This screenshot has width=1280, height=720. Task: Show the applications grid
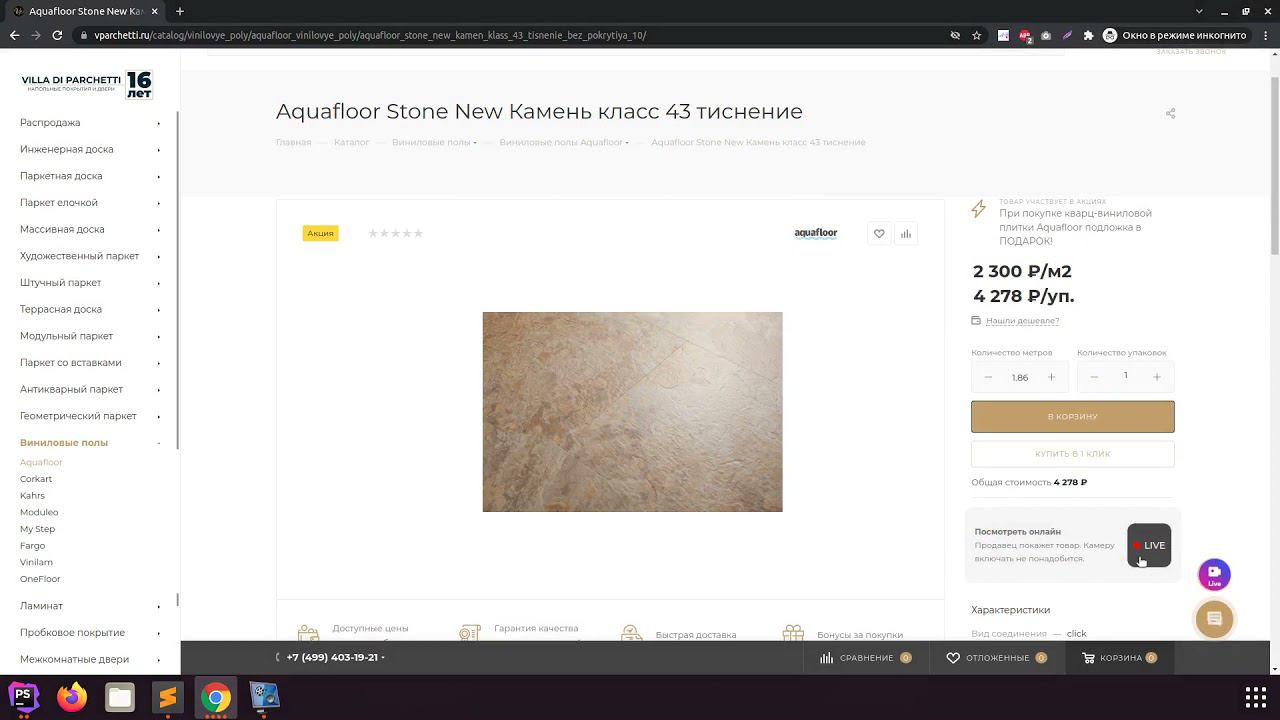pos(1256,697)
